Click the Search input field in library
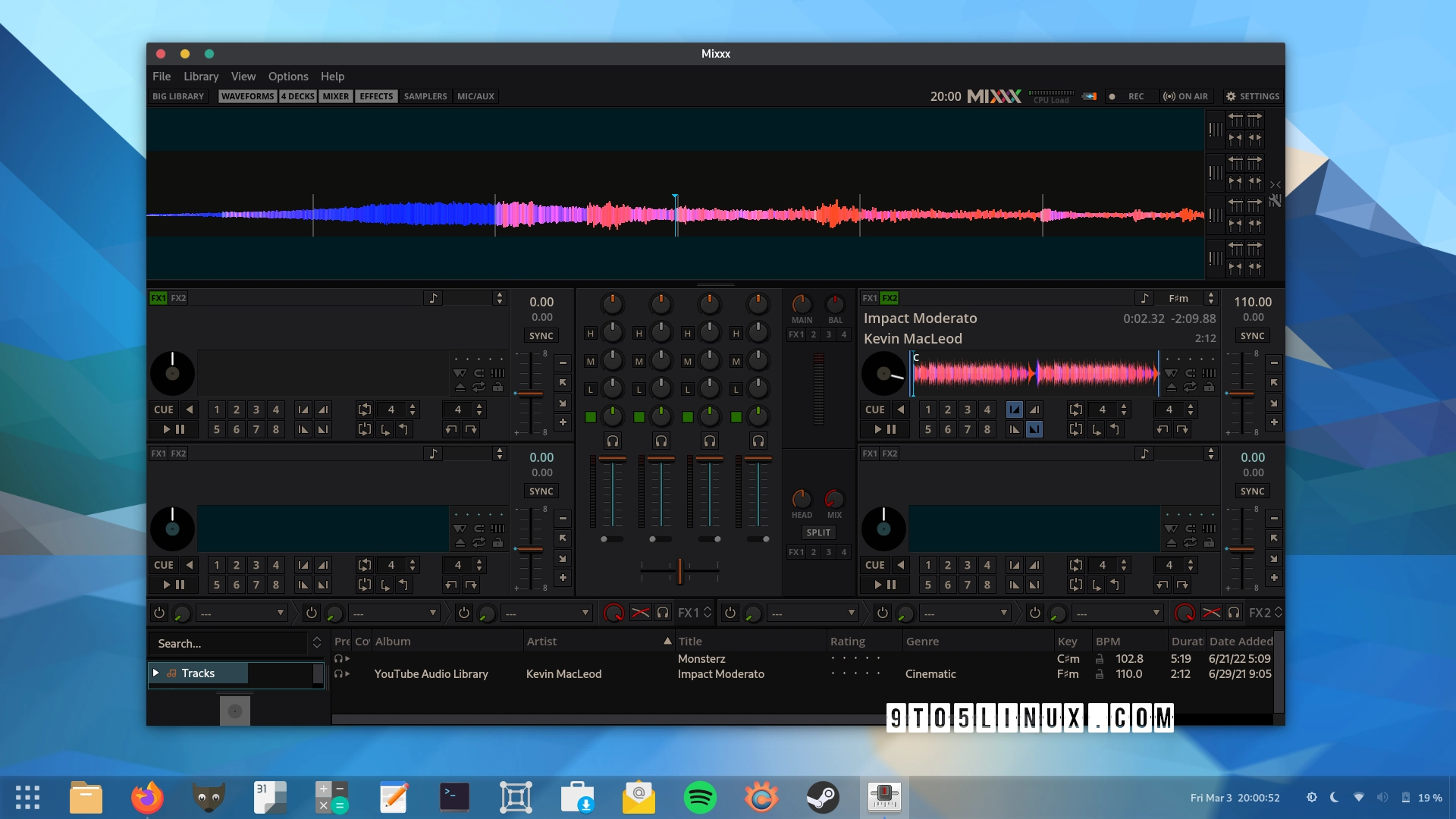Viewport: 1456px width, 819px height. point(229,642)
